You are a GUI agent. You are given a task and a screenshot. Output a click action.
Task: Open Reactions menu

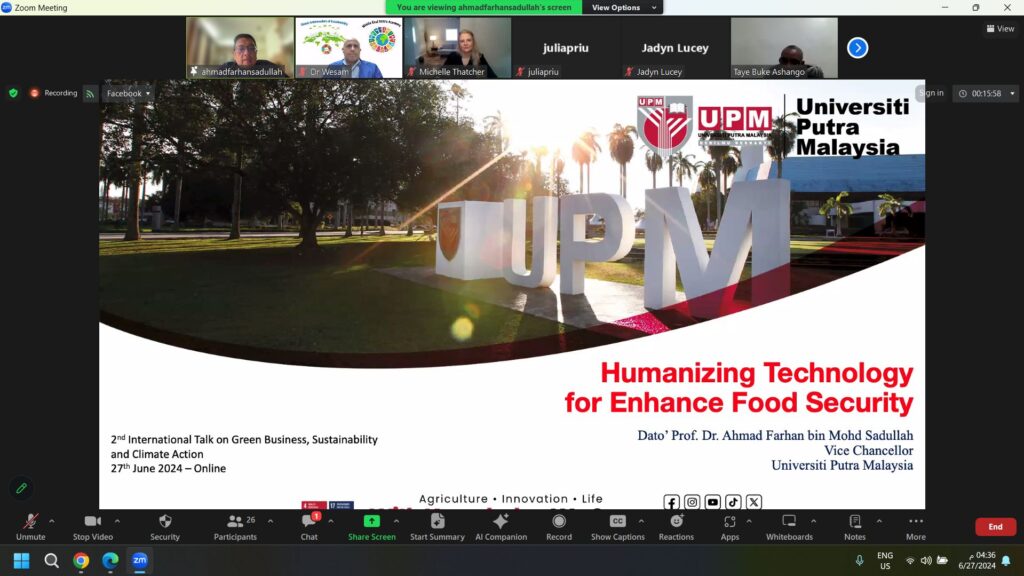pos(676,526)
